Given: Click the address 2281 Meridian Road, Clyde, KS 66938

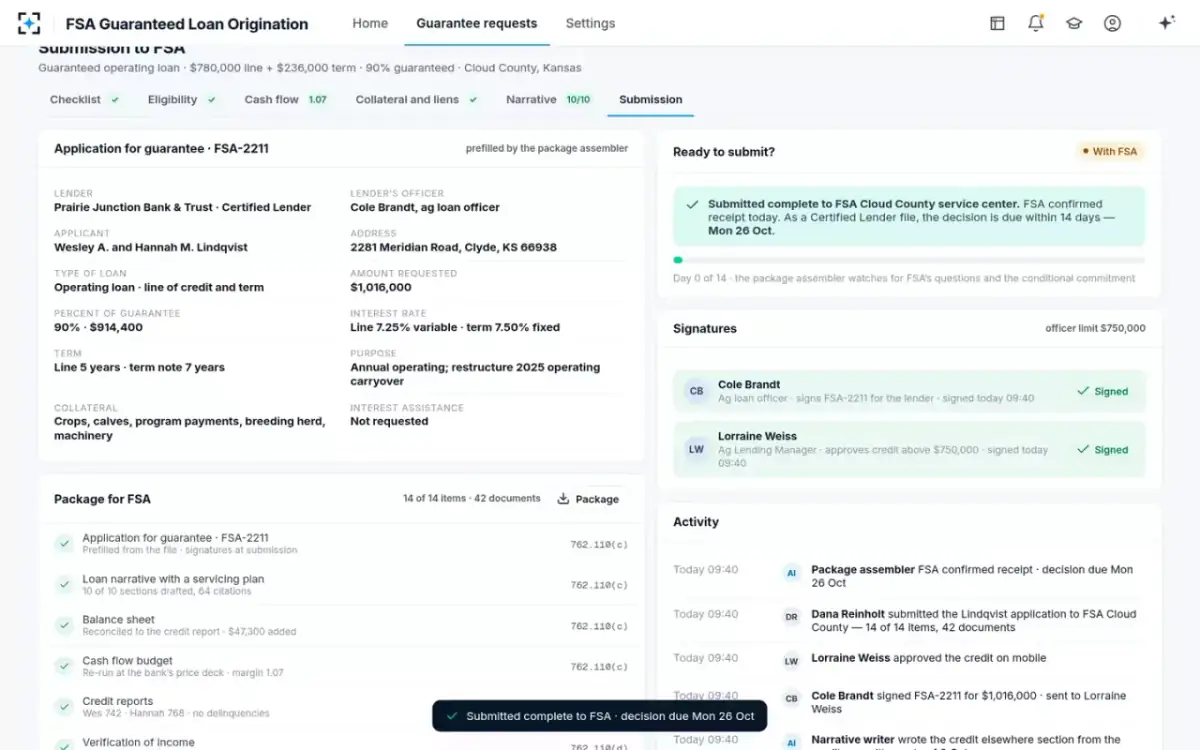Looking at the screenshot, I should (454, 247).
